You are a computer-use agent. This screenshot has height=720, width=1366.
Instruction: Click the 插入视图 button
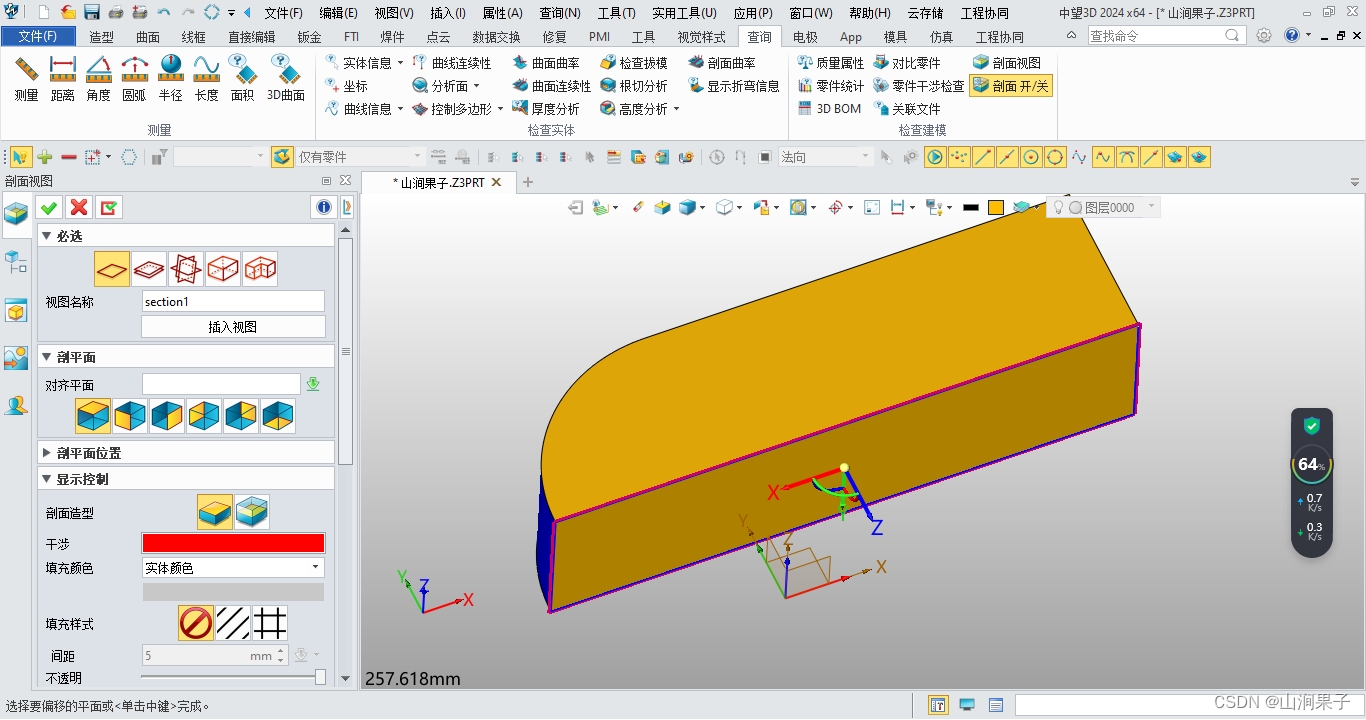(232, 326)
